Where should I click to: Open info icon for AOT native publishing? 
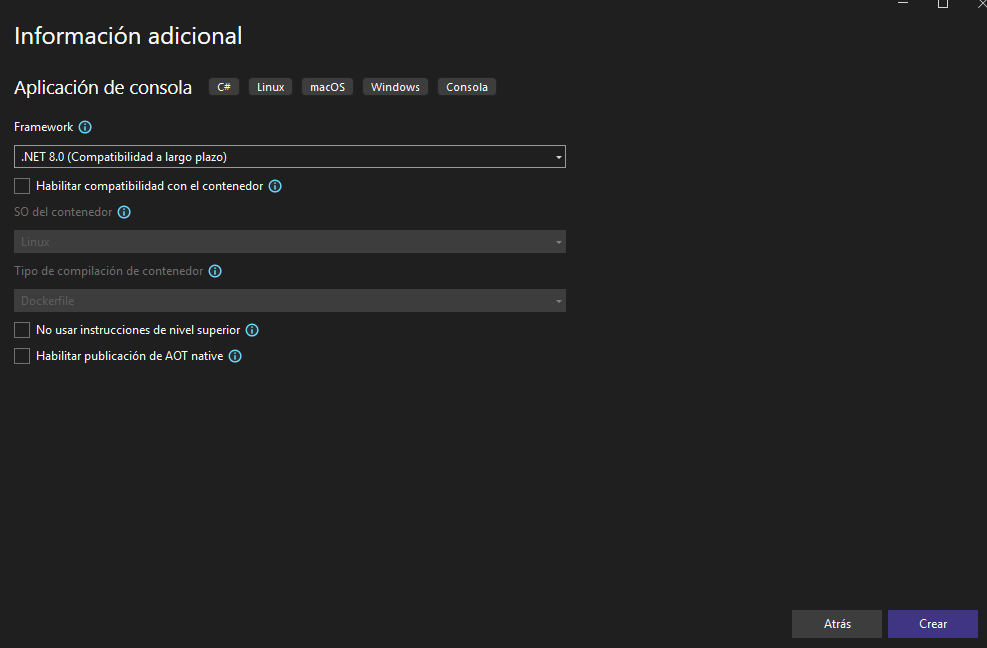235,356
